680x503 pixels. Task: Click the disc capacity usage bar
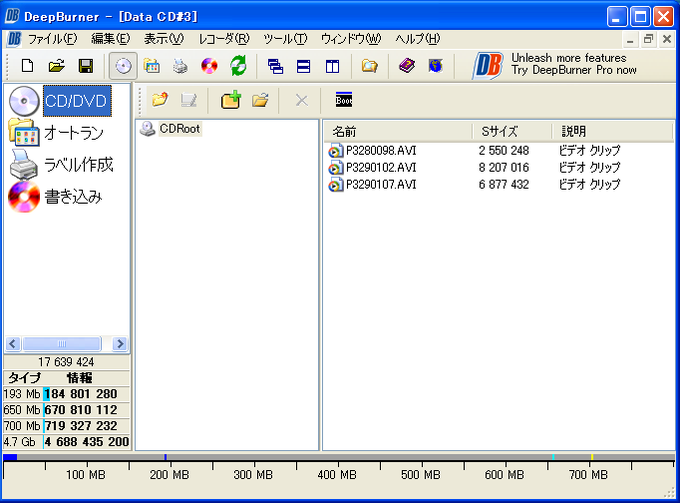coord(339,457)
